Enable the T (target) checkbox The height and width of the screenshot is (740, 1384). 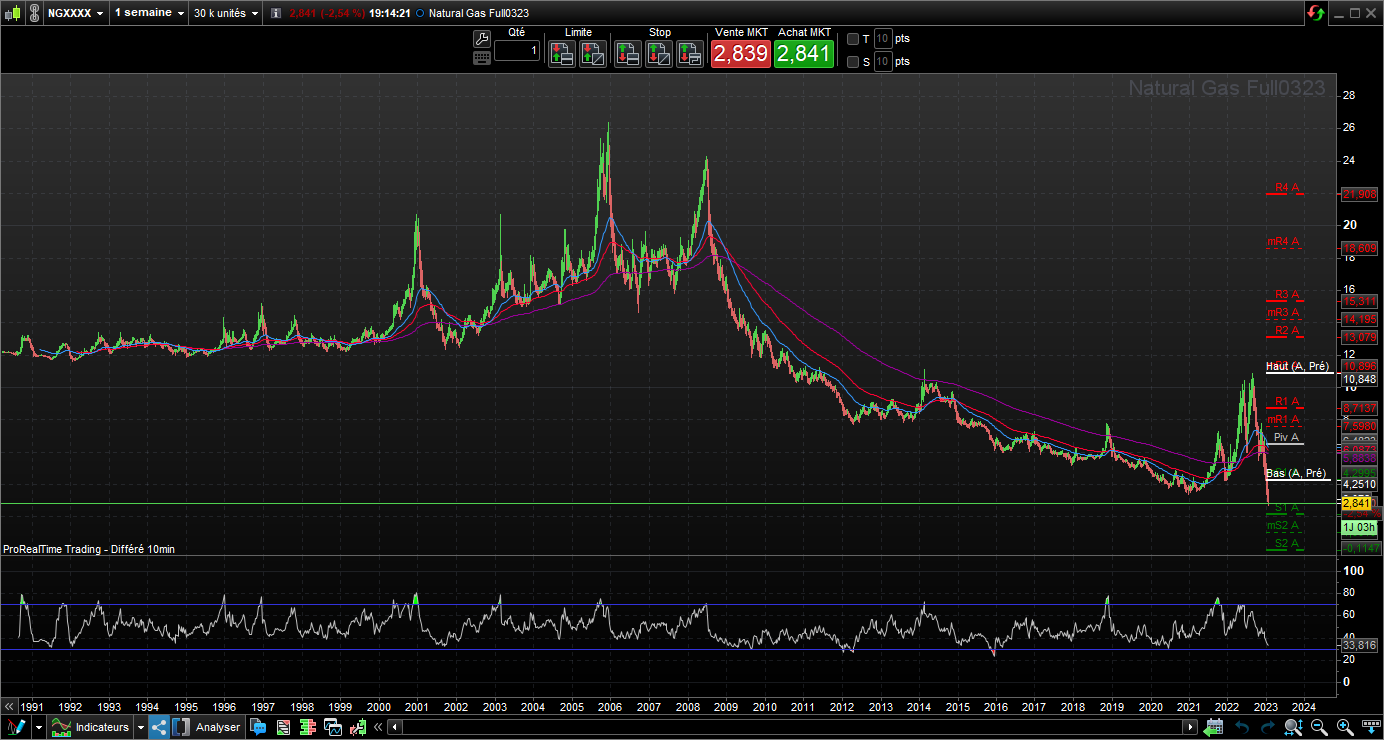pos(853,39)
